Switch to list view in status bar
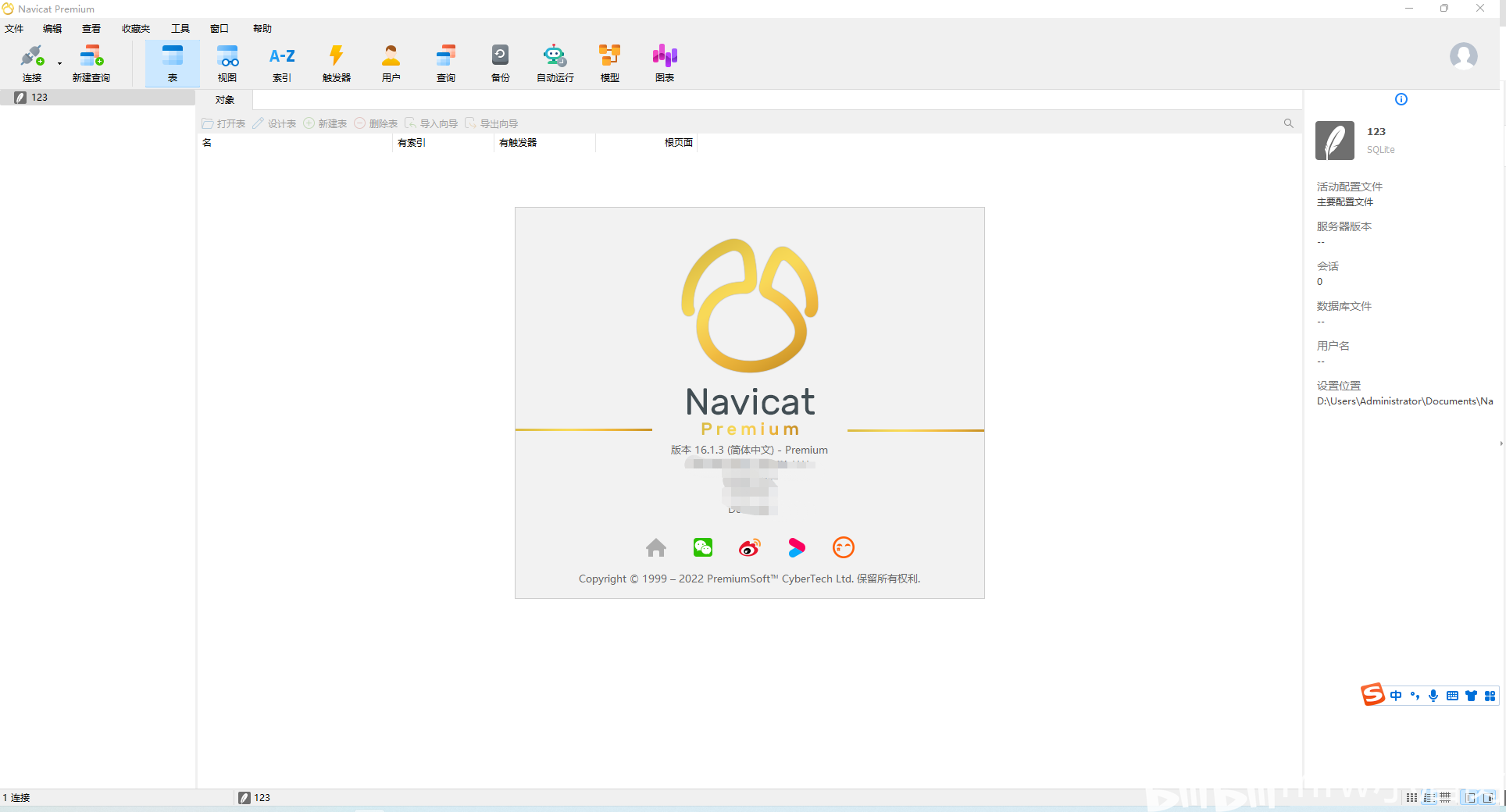The height and width of the screenshot is (812, 1506). point(1429,798)
